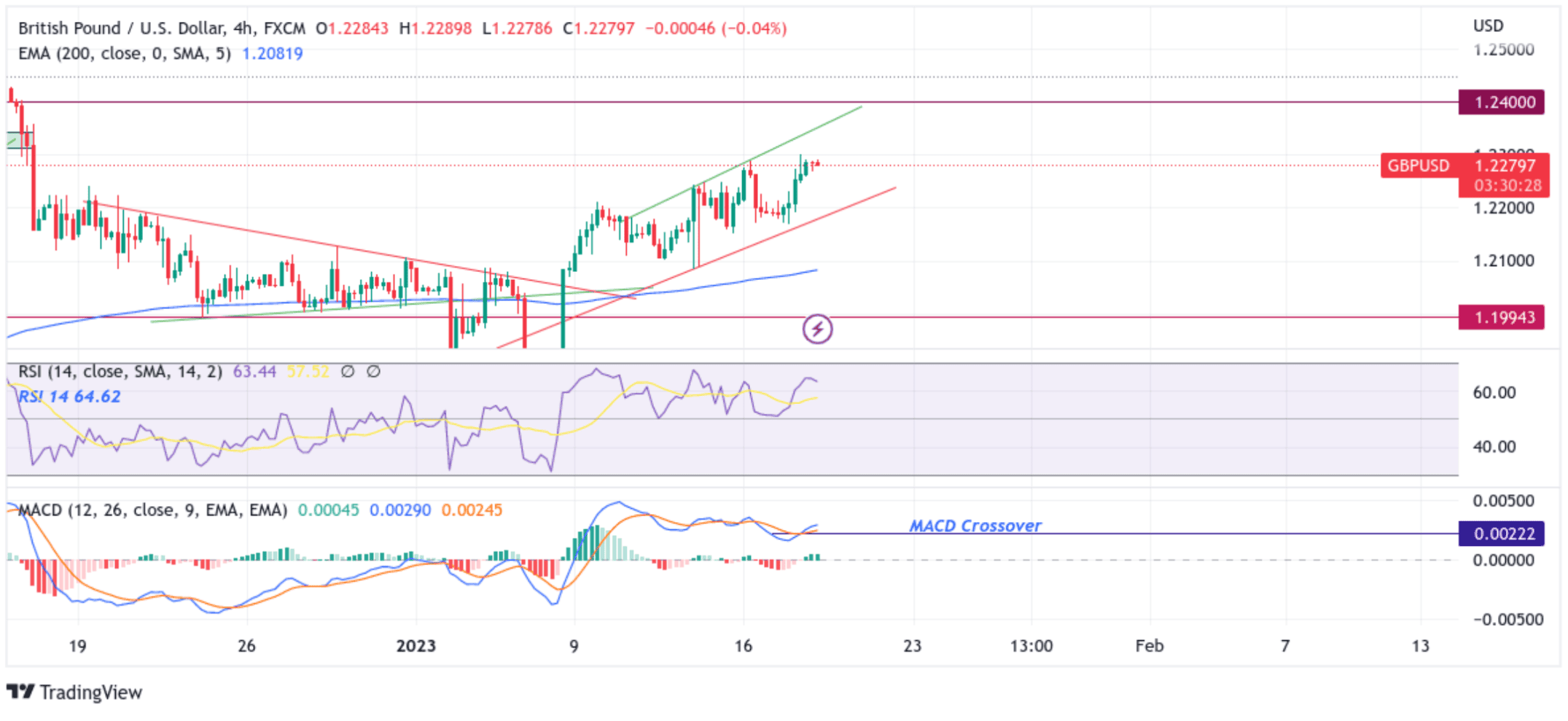Click the 19 date label on time axis

click(77, 646)
